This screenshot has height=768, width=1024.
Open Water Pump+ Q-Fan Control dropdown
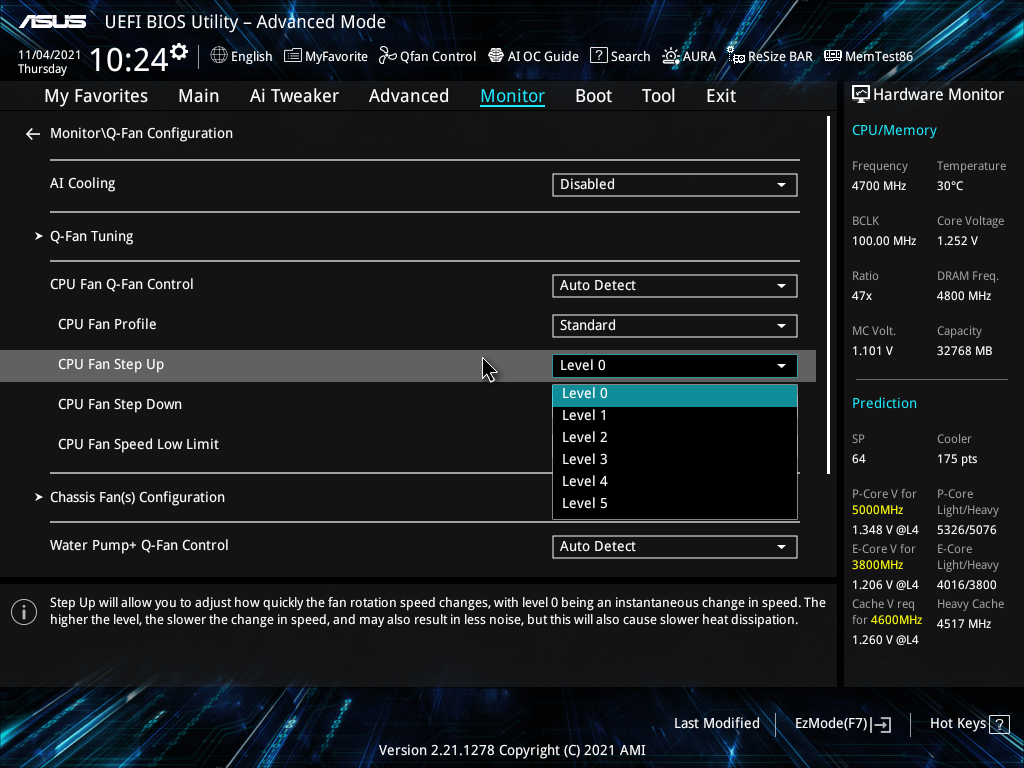click(675, 547)
